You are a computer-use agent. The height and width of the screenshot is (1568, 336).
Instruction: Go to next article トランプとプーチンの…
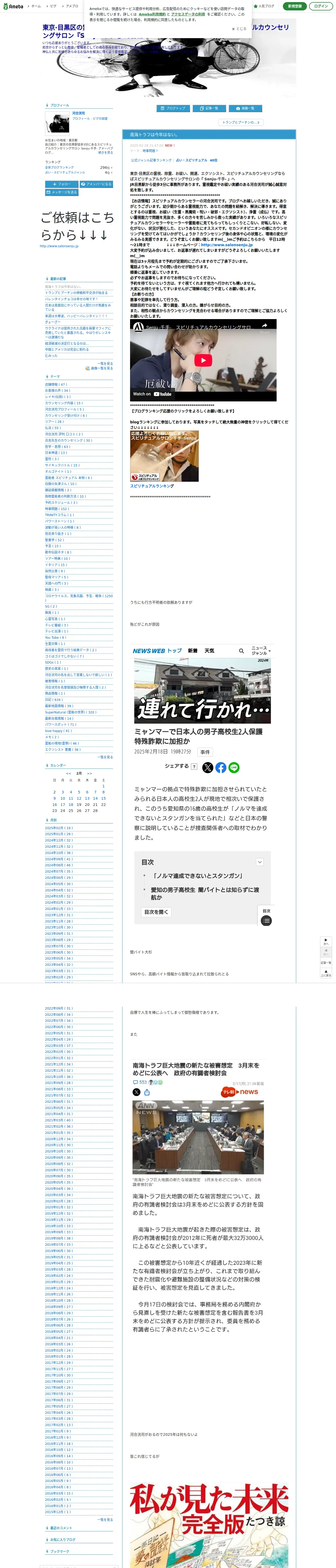(x=241, y=122)
